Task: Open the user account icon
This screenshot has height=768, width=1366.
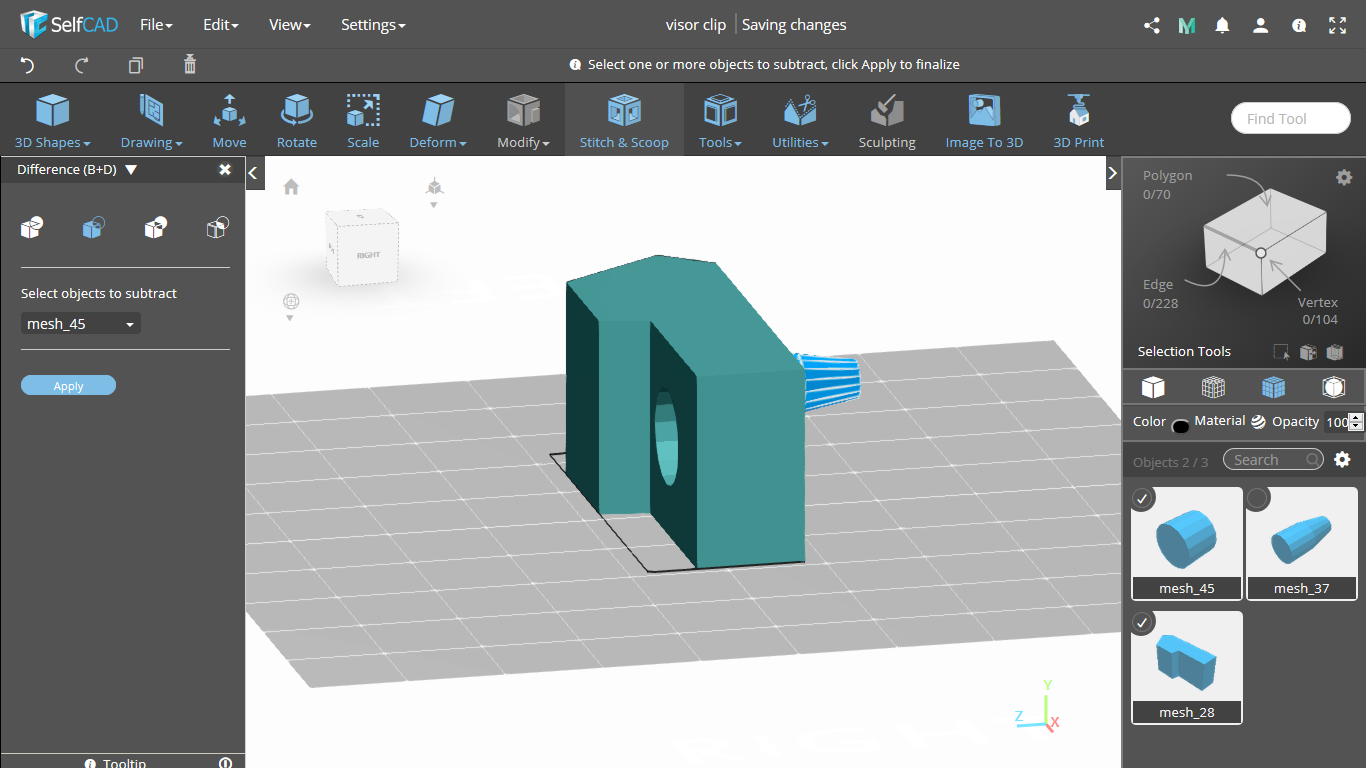Action: click(x=1261, y=25)
